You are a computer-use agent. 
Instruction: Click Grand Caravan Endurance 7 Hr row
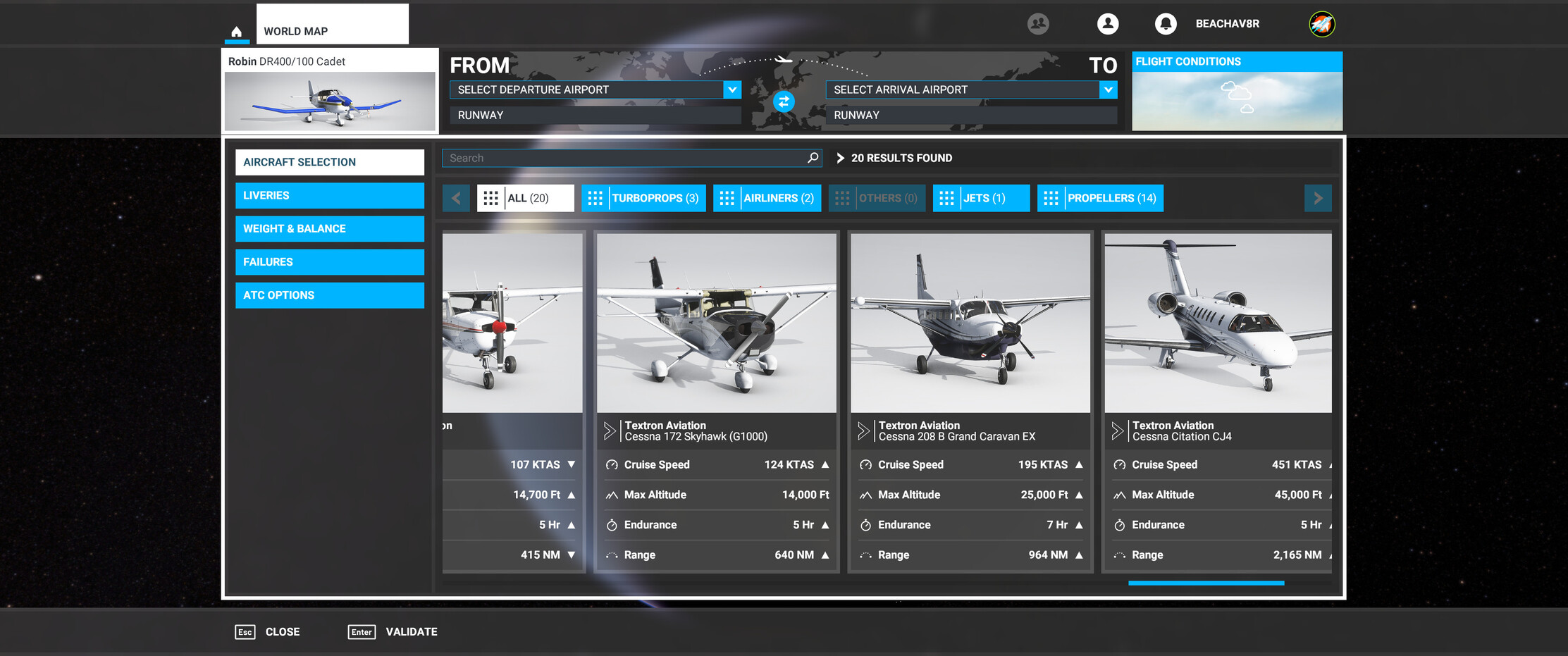click(970, 525)
